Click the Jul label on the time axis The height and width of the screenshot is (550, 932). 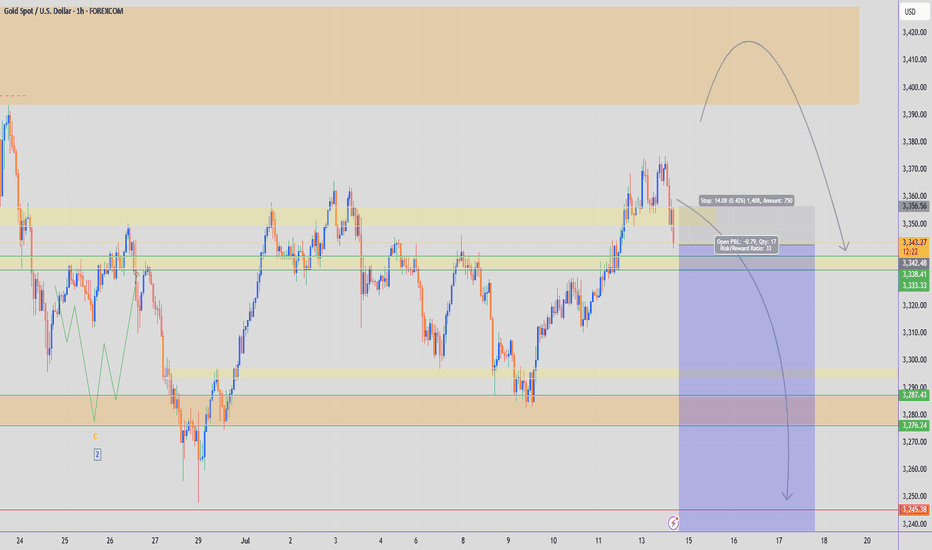pos(245,540)
